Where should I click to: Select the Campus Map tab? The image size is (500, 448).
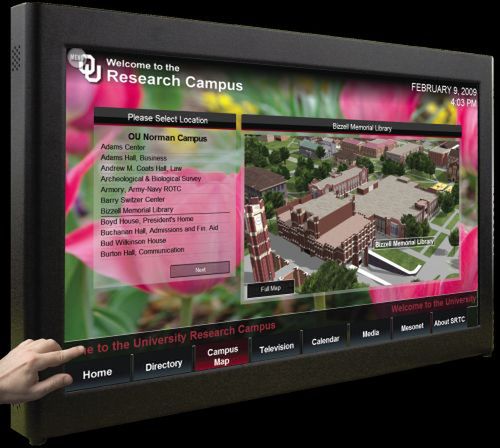[x=222, y=356]
